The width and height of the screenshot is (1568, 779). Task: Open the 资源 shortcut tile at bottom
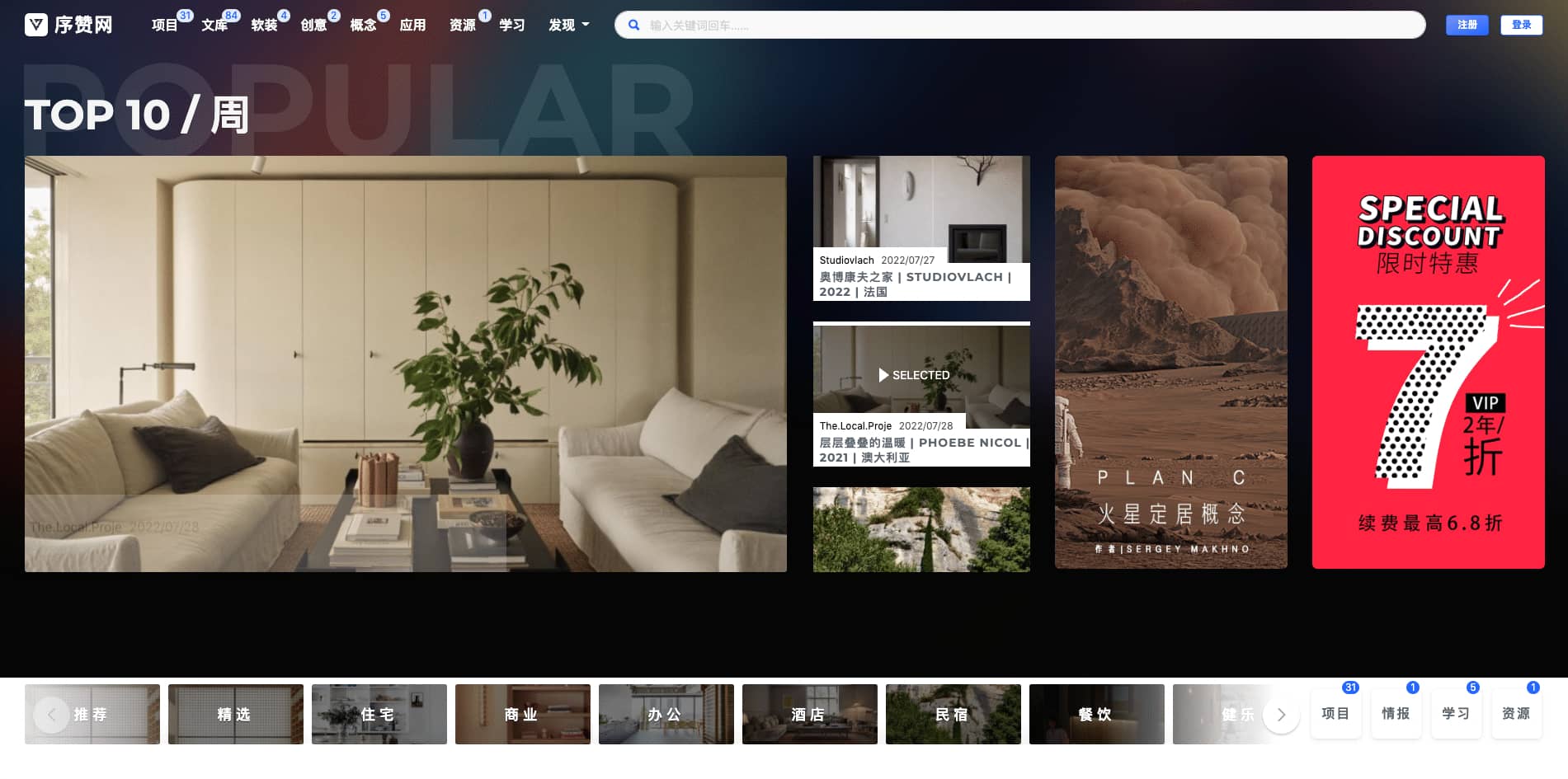(1516, 714)
